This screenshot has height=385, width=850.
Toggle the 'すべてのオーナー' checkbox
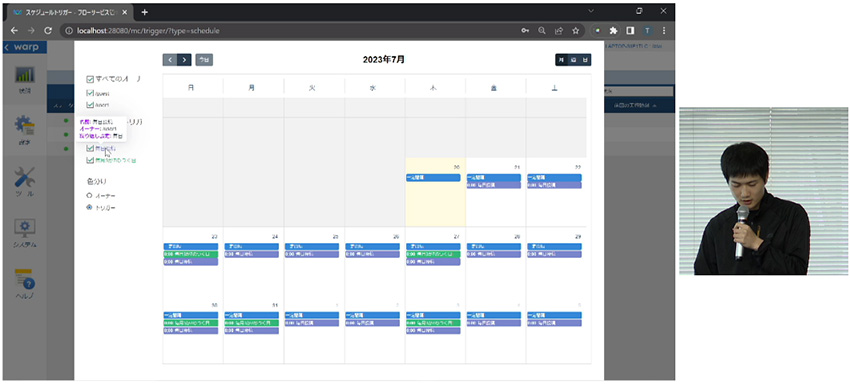tap(90, 79)
